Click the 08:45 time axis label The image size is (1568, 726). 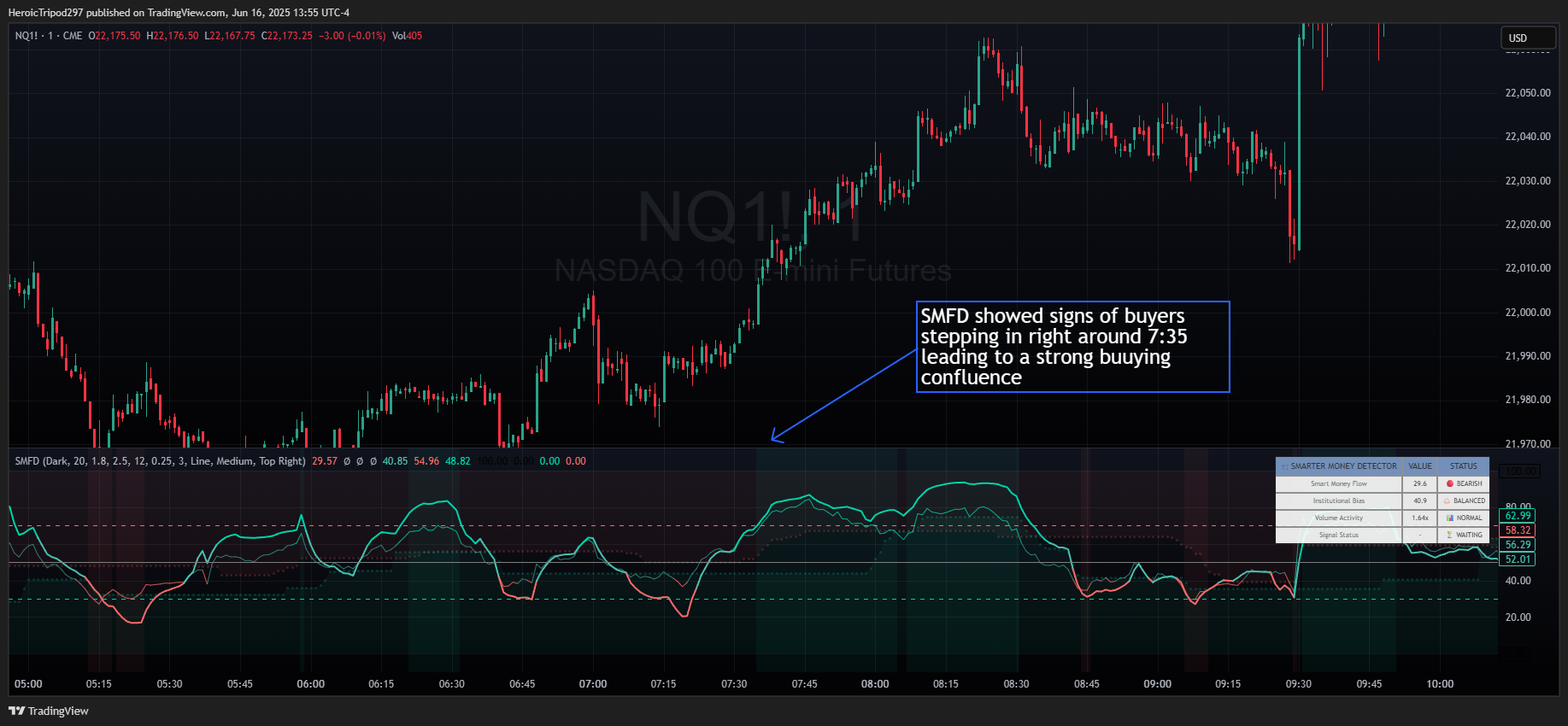(1087, 684)
